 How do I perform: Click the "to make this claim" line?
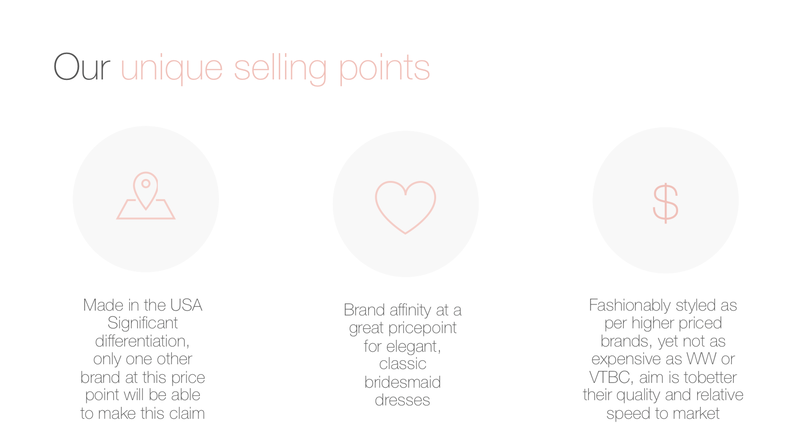click(x=142, y=413)
